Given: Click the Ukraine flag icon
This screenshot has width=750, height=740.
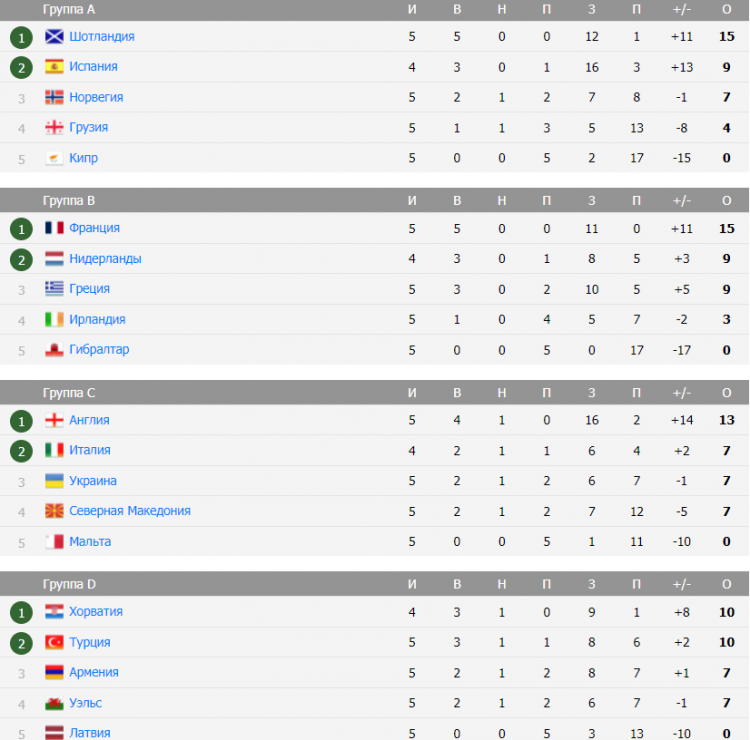Looking at the screenshot, I should (54, 481).
